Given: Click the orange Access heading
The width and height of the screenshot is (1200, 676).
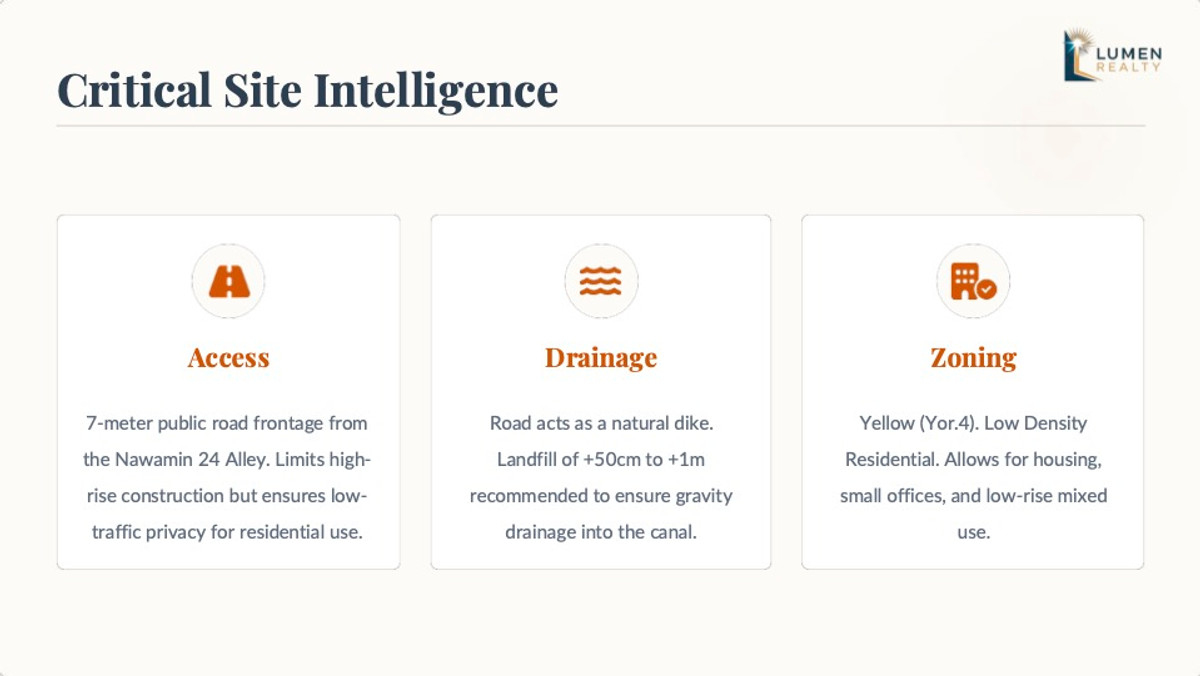Looking at the screenshot, I should click(x=228, y=358).
